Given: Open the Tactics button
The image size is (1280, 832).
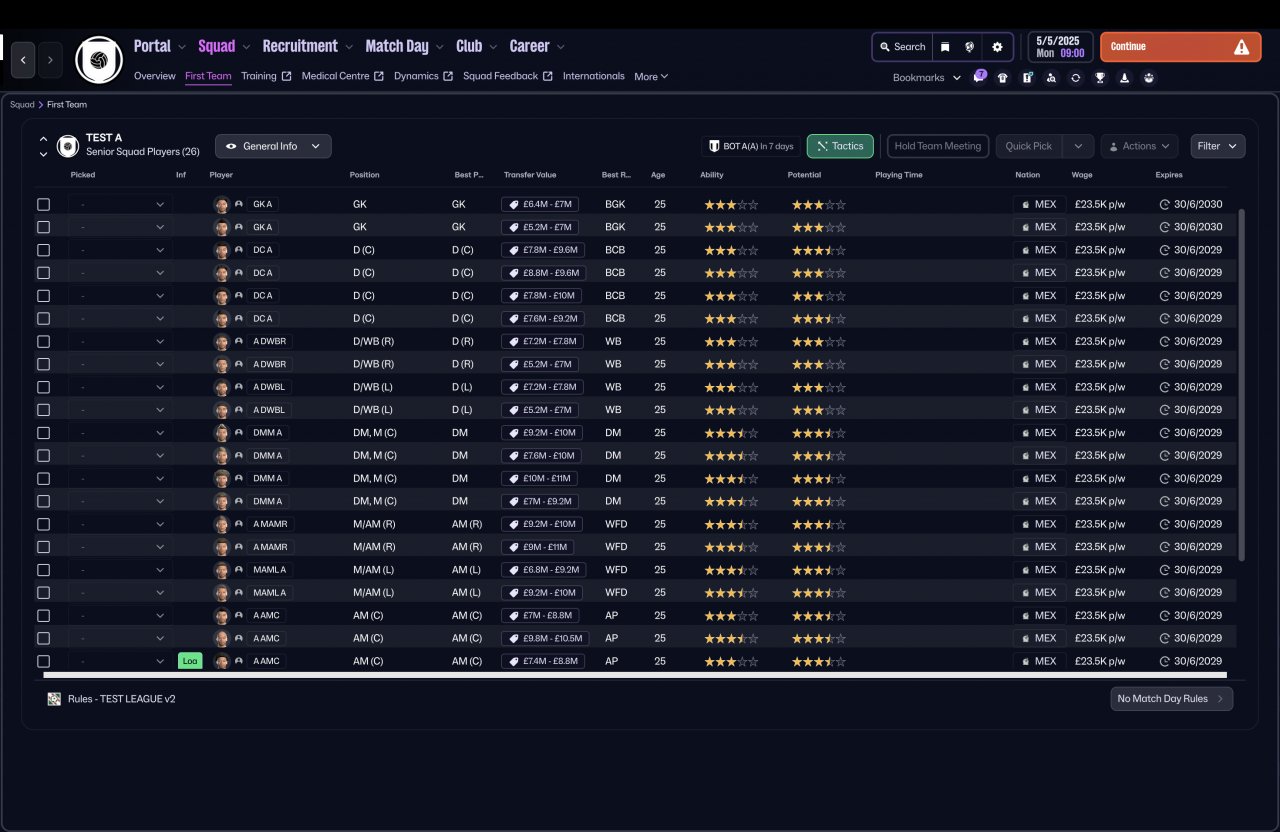Looking at the screenshot, I should [840, 146].
